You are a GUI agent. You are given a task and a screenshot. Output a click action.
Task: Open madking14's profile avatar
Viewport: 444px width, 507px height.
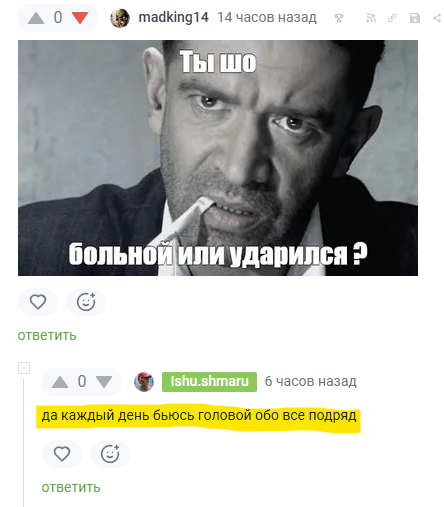tap(120, 18)
